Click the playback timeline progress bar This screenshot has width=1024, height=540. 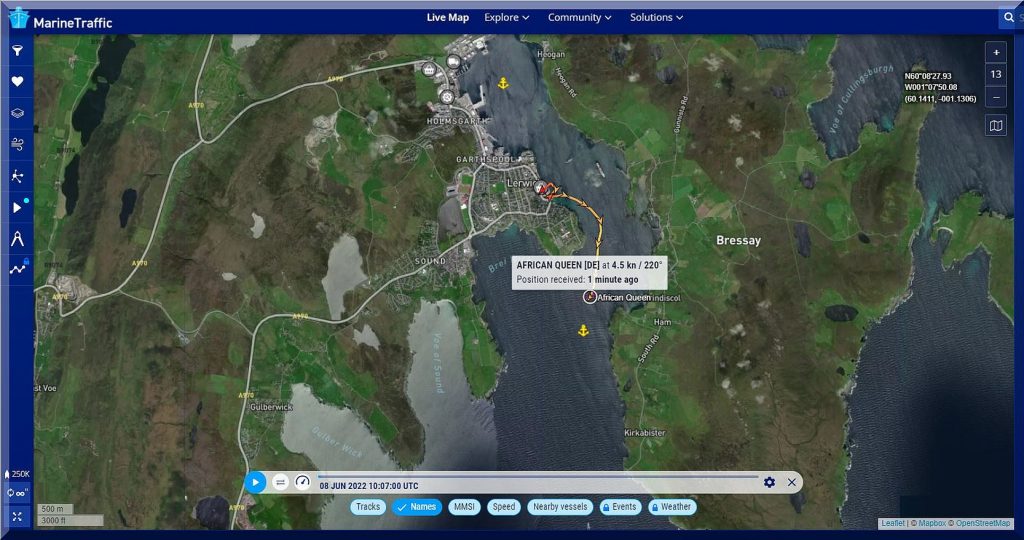pyautogui.click(x=538, y=477)
